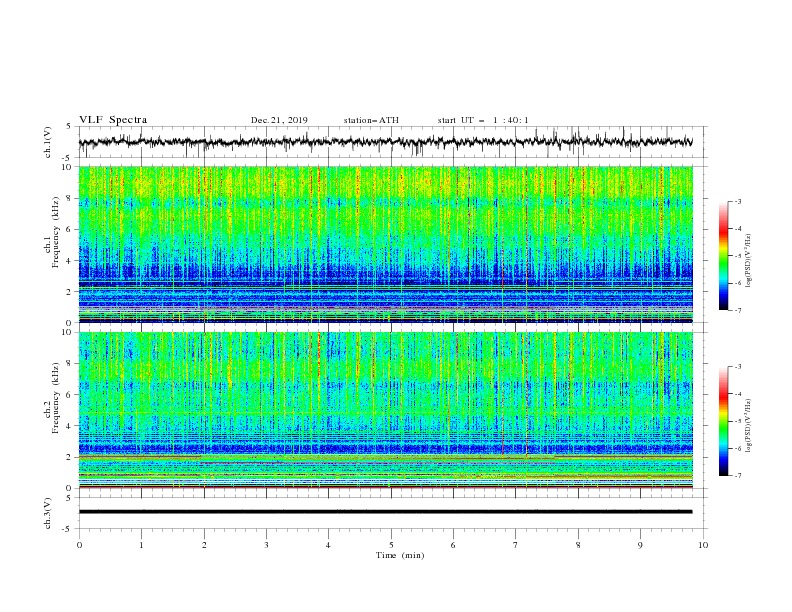Viewport: 792px width, 612px height.
Task: Click the 'ch.3(V)' waveform axis label
Action: coord(48,513)
